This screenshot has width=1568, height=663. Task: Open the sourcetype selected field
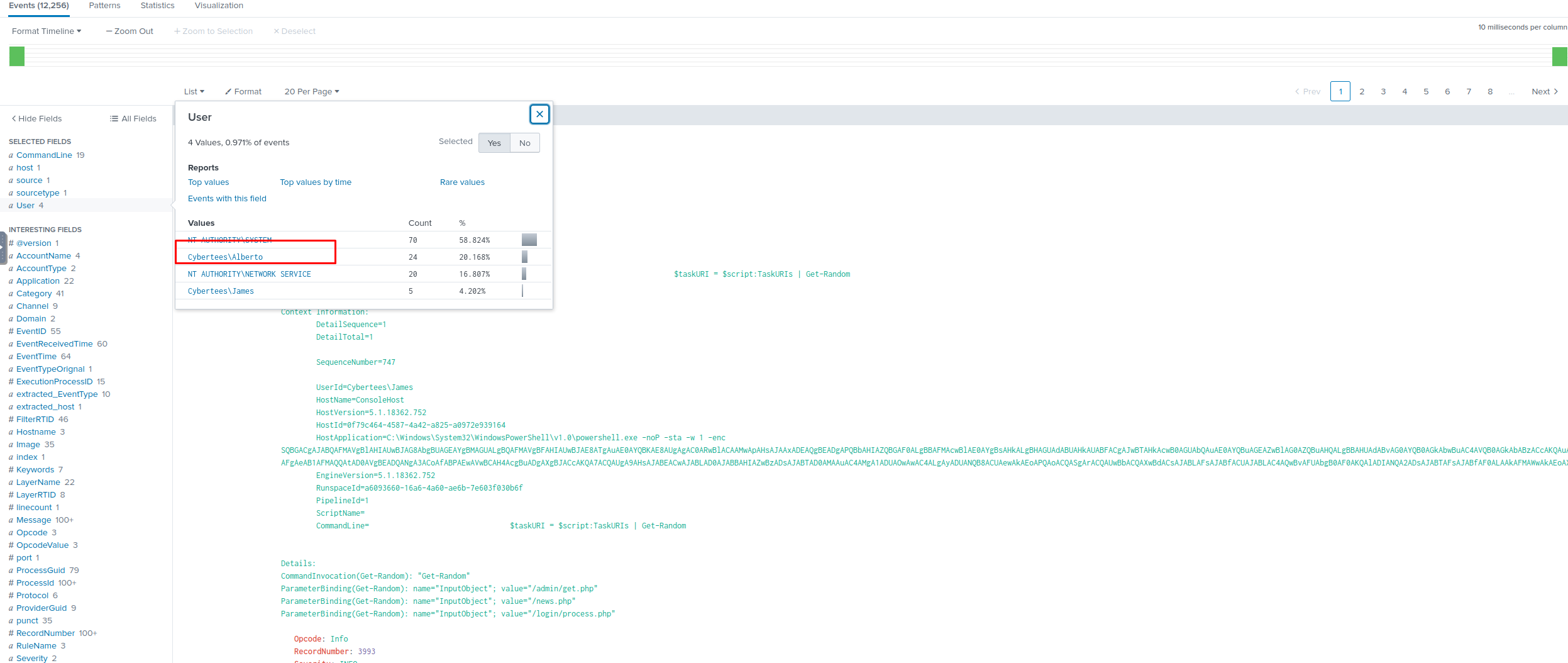(38, 193)
